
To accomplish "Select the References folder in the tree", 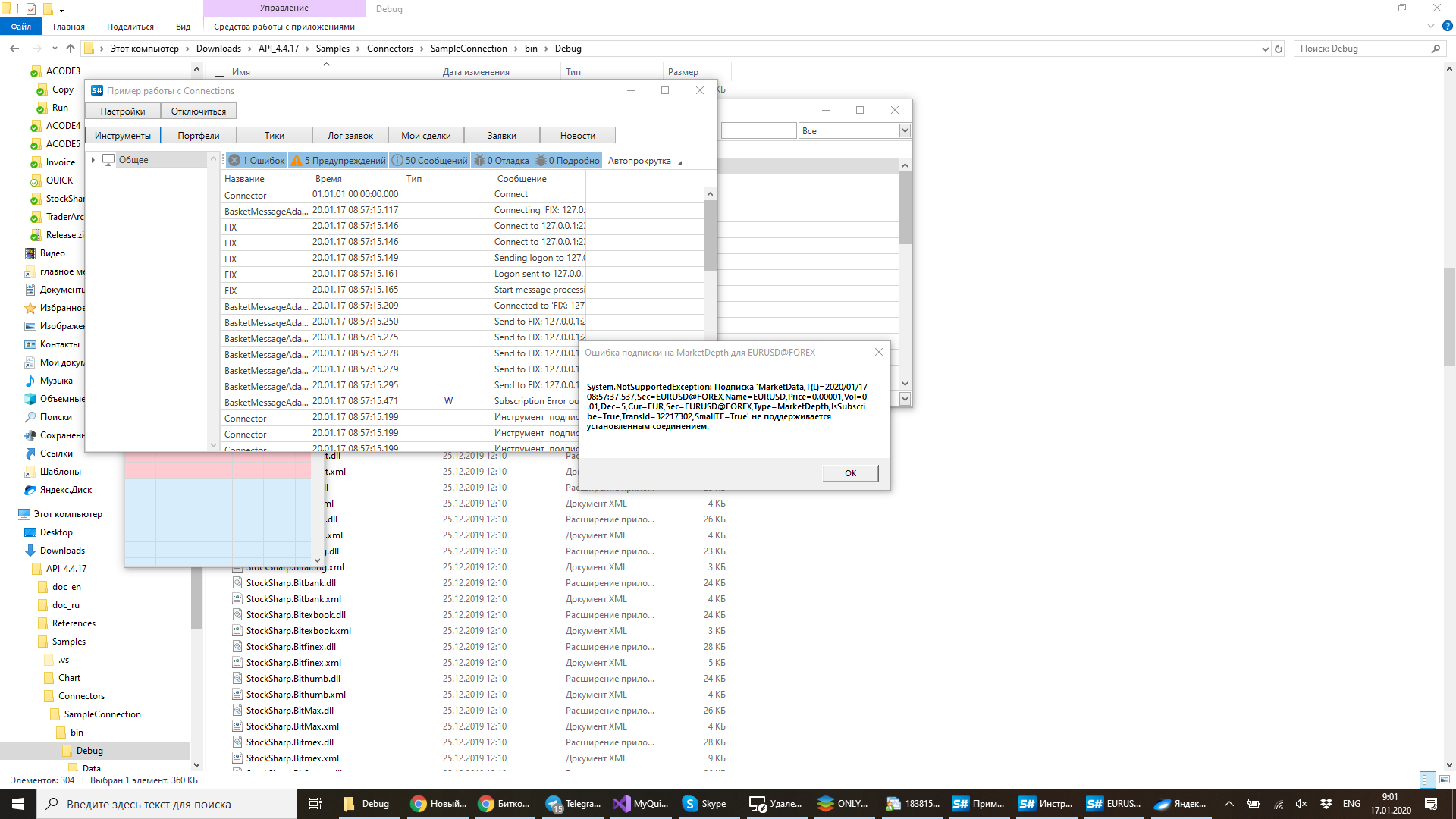I will [x=74, y=623].
